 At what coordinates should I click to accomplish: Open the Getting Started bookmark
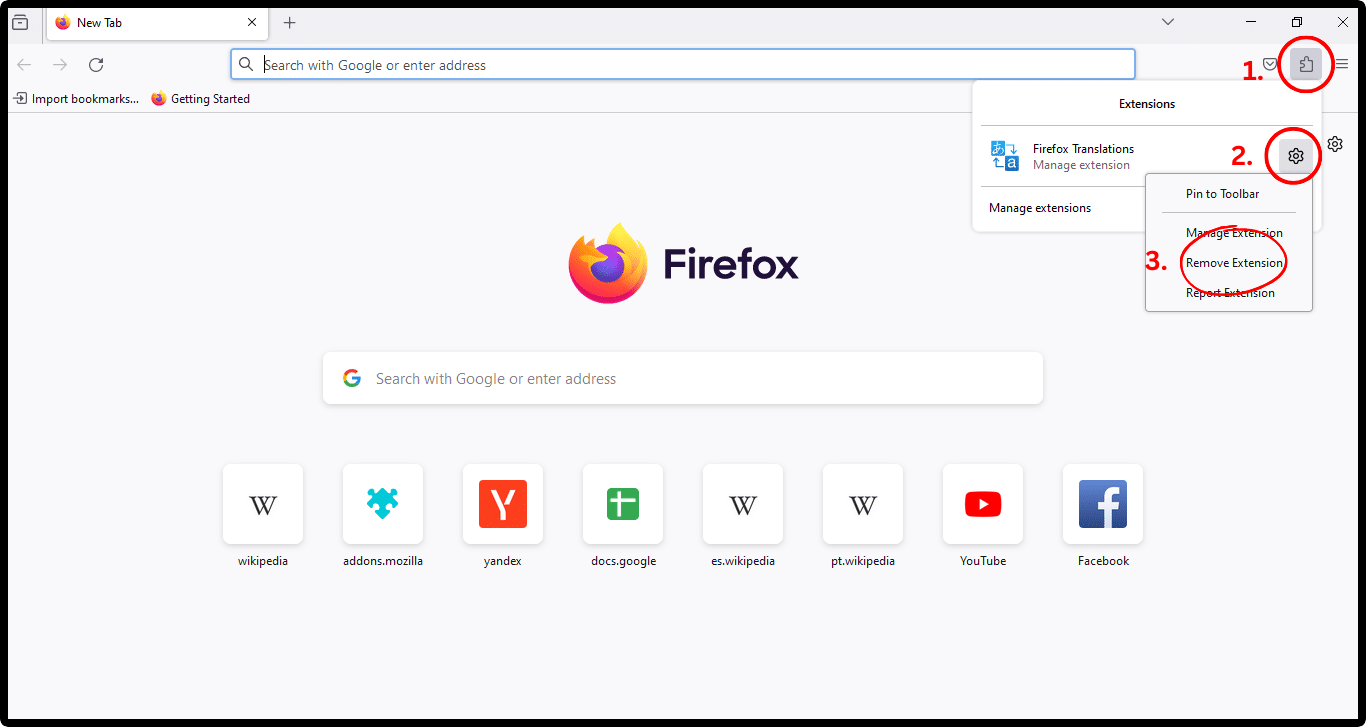pos(200,99)
